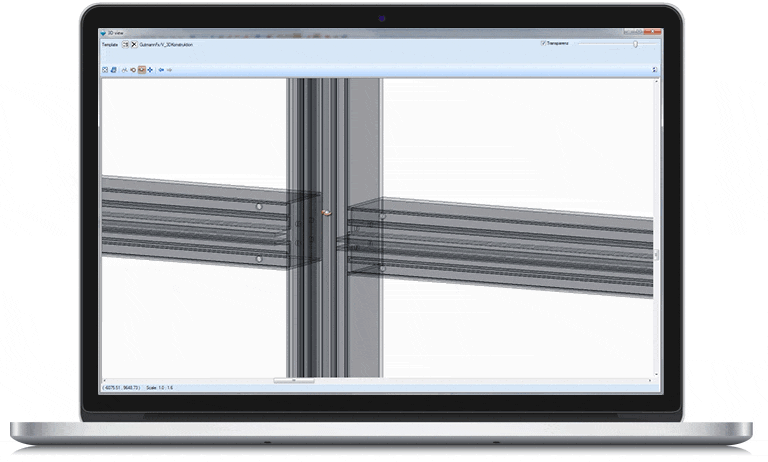This screenshot has width=768, height=462.
Task: Click the second toolbar icon for saving the view
Action: 113,70
